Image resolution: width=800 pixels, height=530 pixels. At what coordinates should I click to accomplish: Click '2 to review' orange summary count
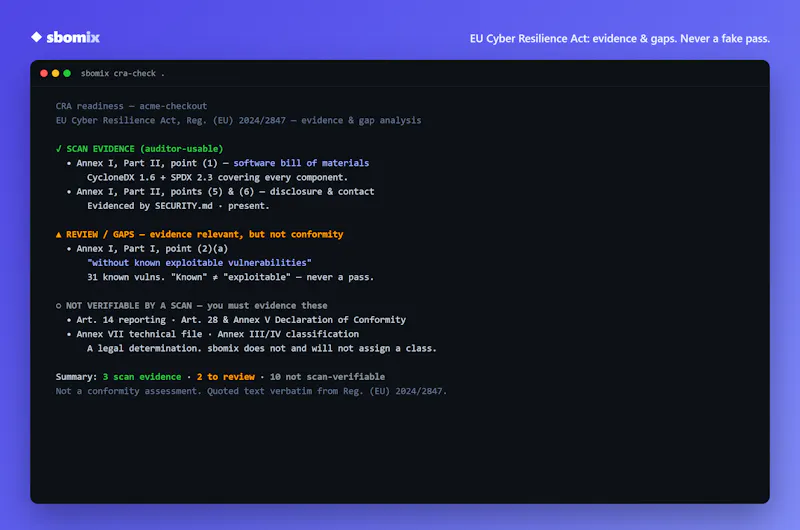pos(226,377)
